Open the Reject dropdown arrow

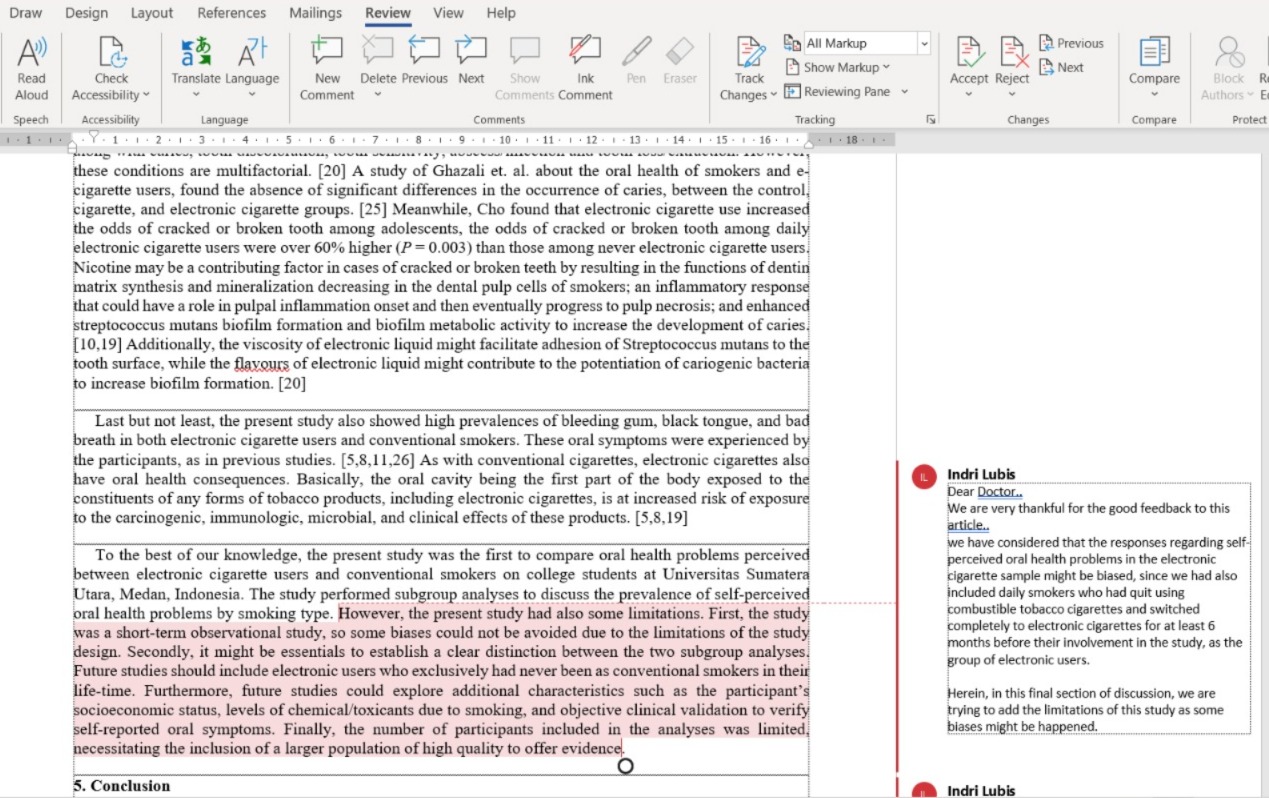1012,95
